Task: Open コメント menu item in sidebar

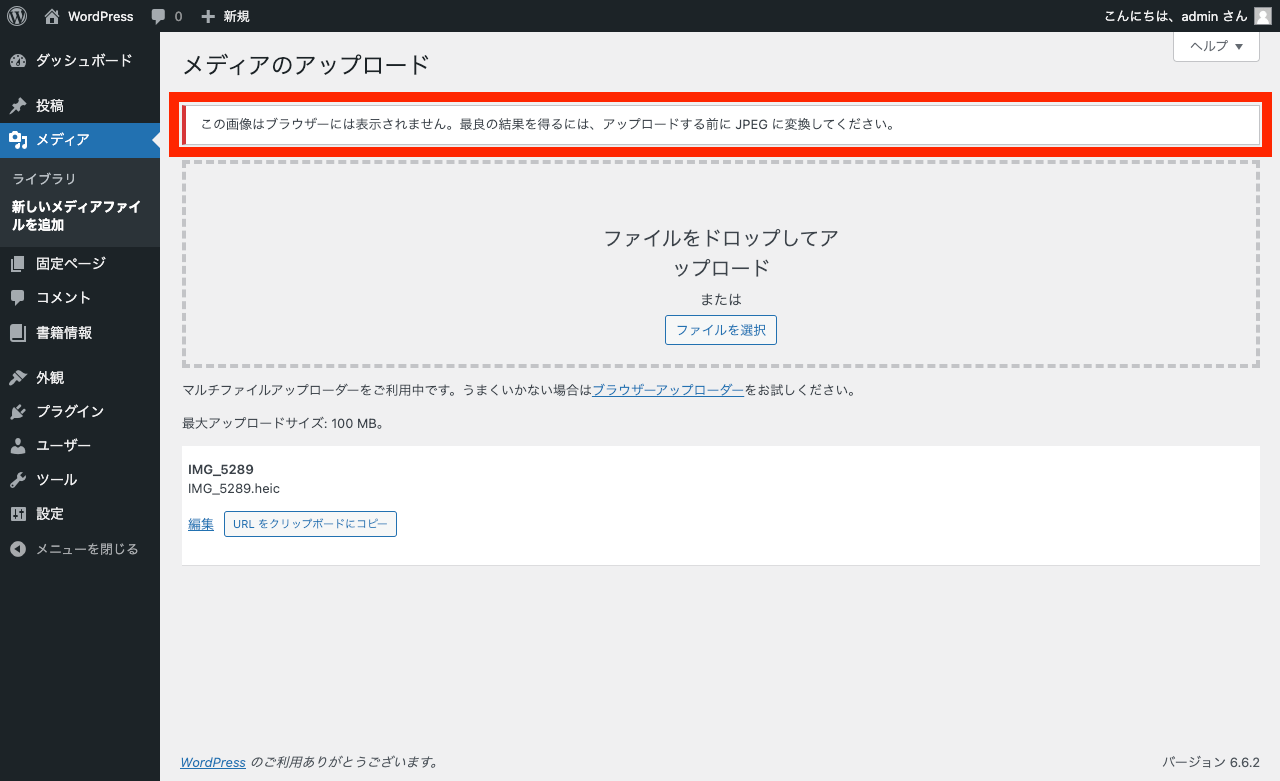Action: point(80,298)
